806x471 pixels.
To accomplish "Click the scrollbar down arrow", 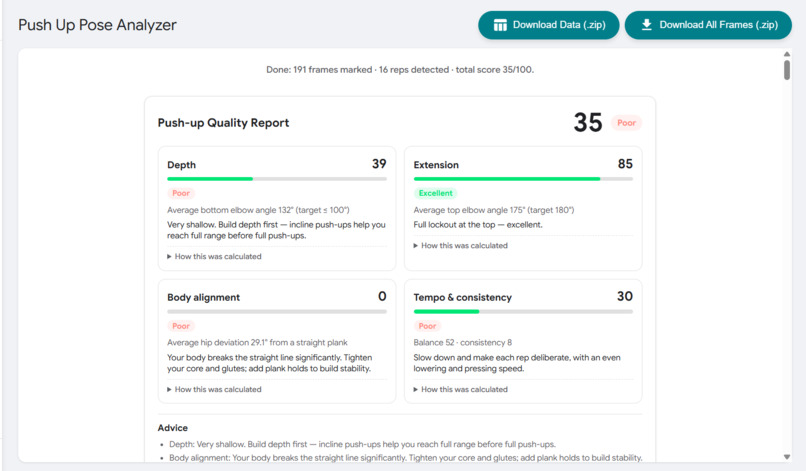I will pos(786,457).
